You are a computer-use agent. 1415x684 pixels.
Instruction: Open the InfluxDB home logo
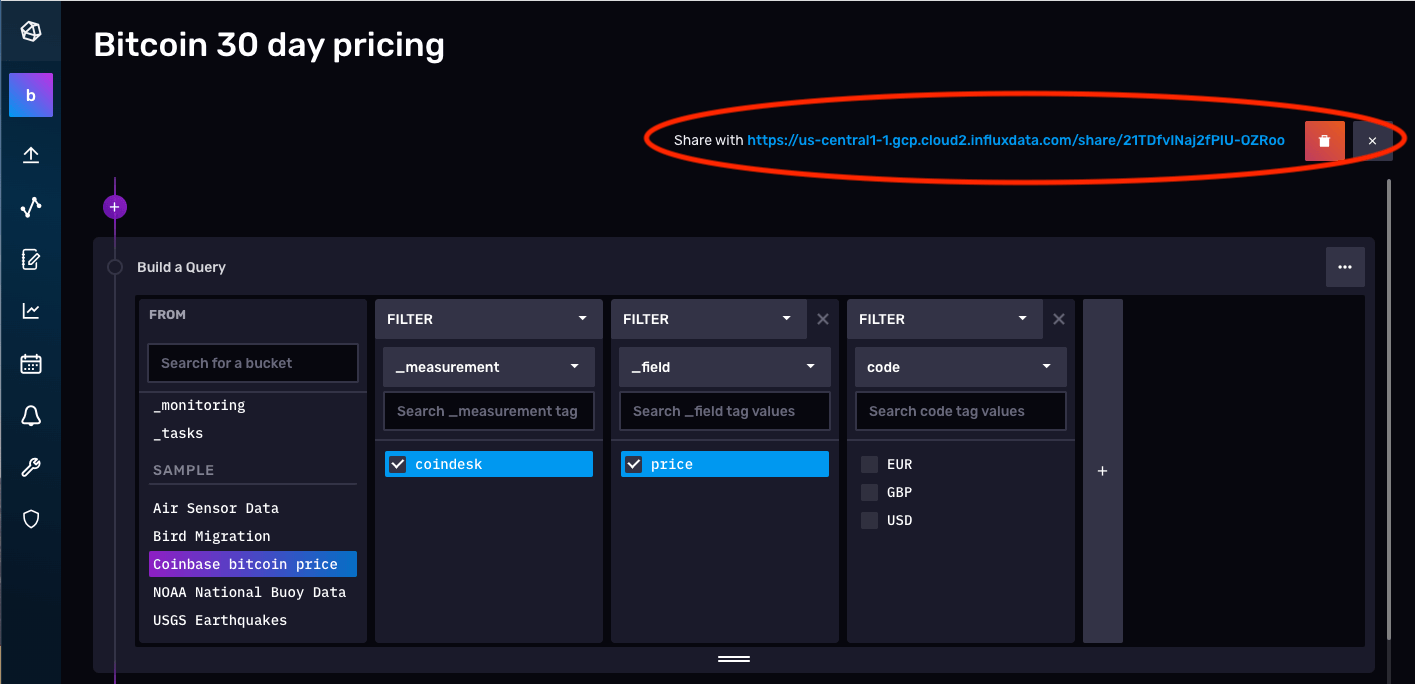30,30
